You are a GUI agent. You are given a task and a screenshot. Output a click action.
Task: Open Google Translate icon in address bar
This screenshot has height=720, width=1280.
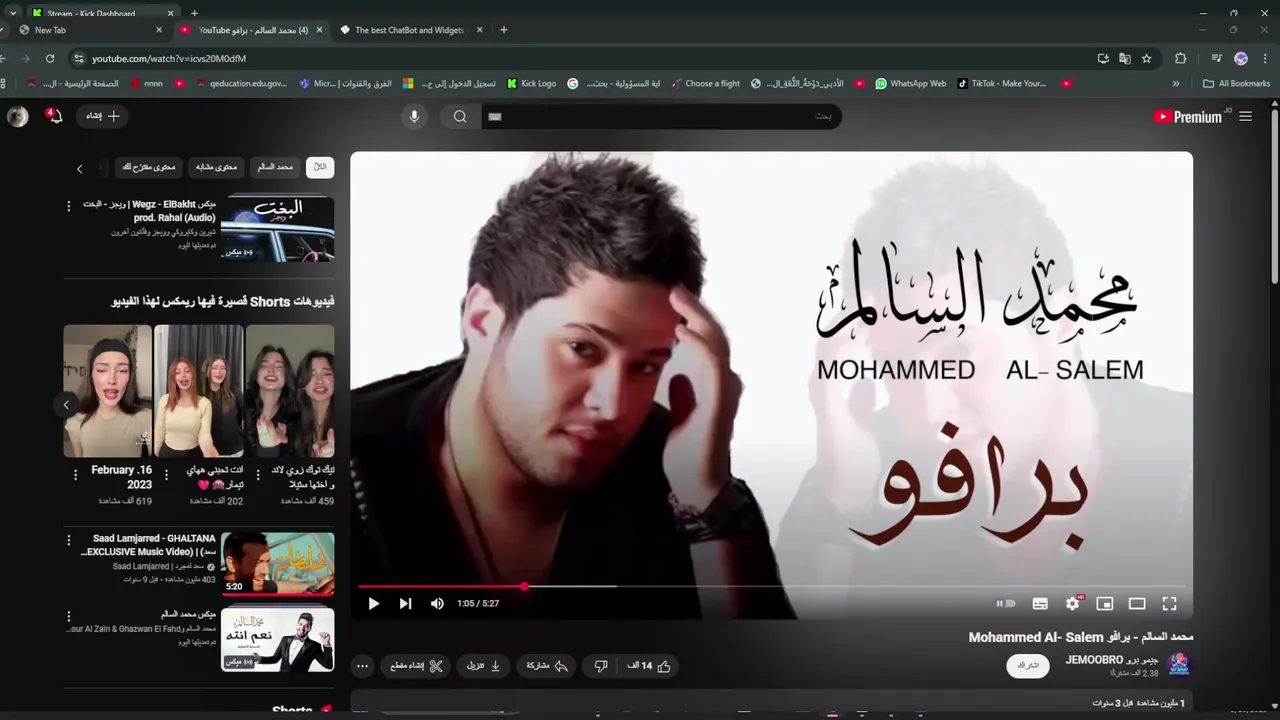point(1125,59)
